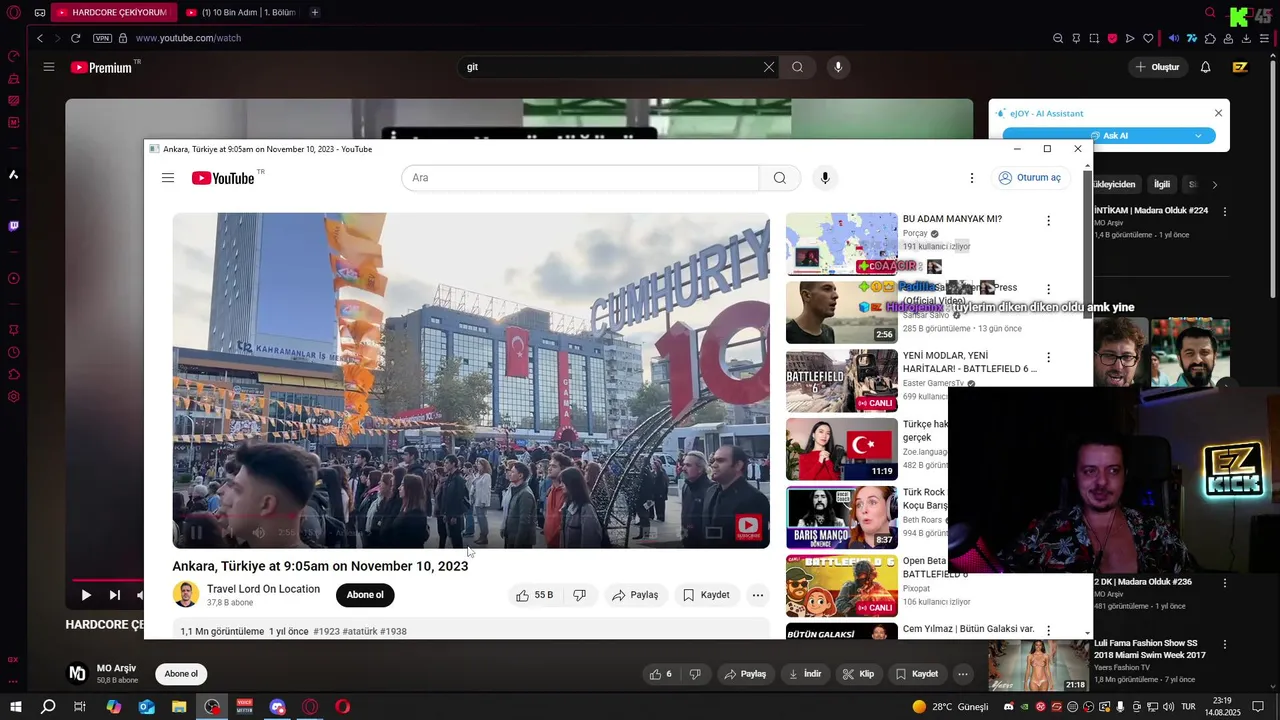
Task: Click Kaydet under the Ankara video
Action: (706, 595)
